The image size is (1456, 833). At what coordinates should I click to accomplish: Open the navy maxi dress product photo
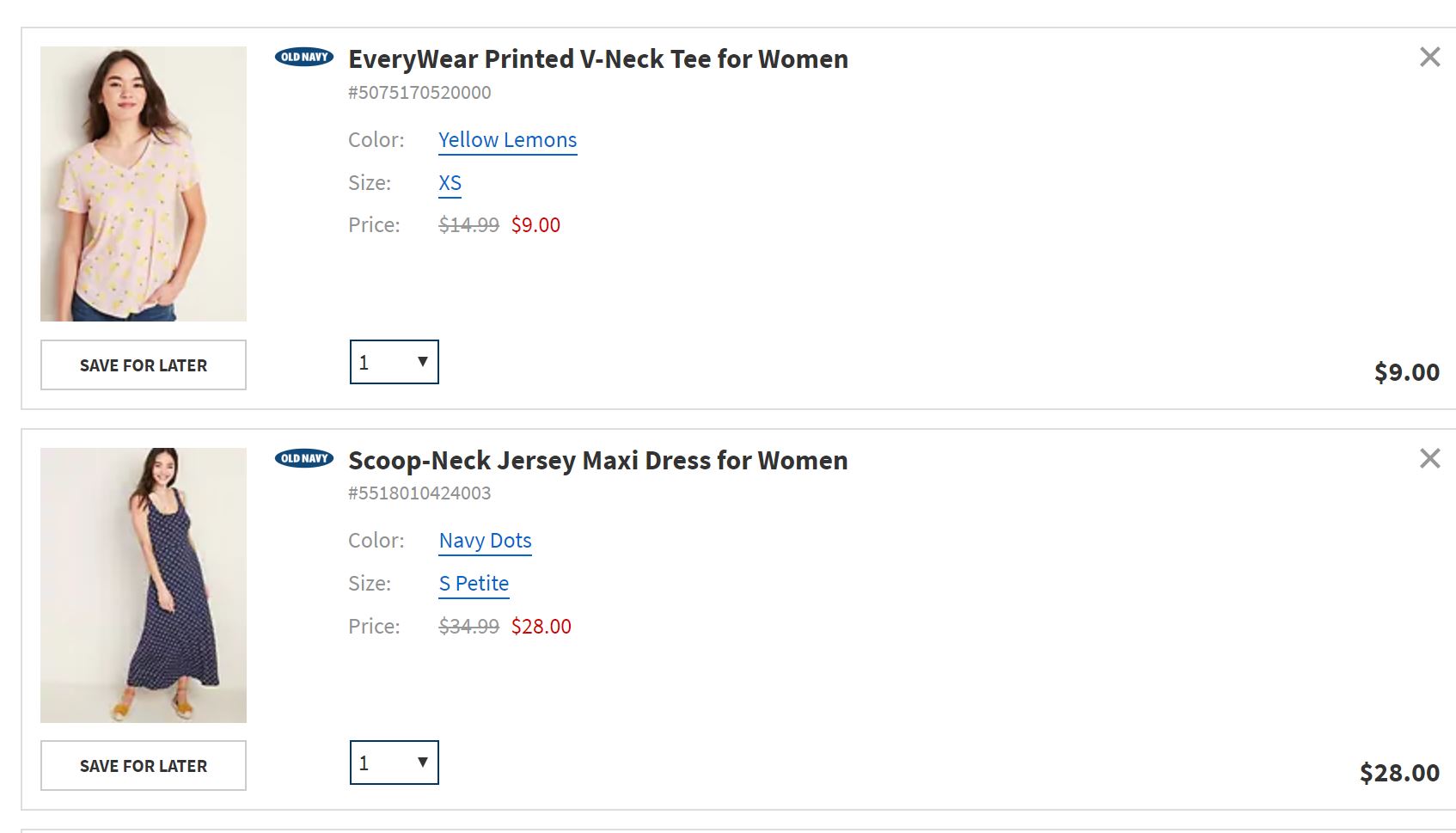coord(144,585)
